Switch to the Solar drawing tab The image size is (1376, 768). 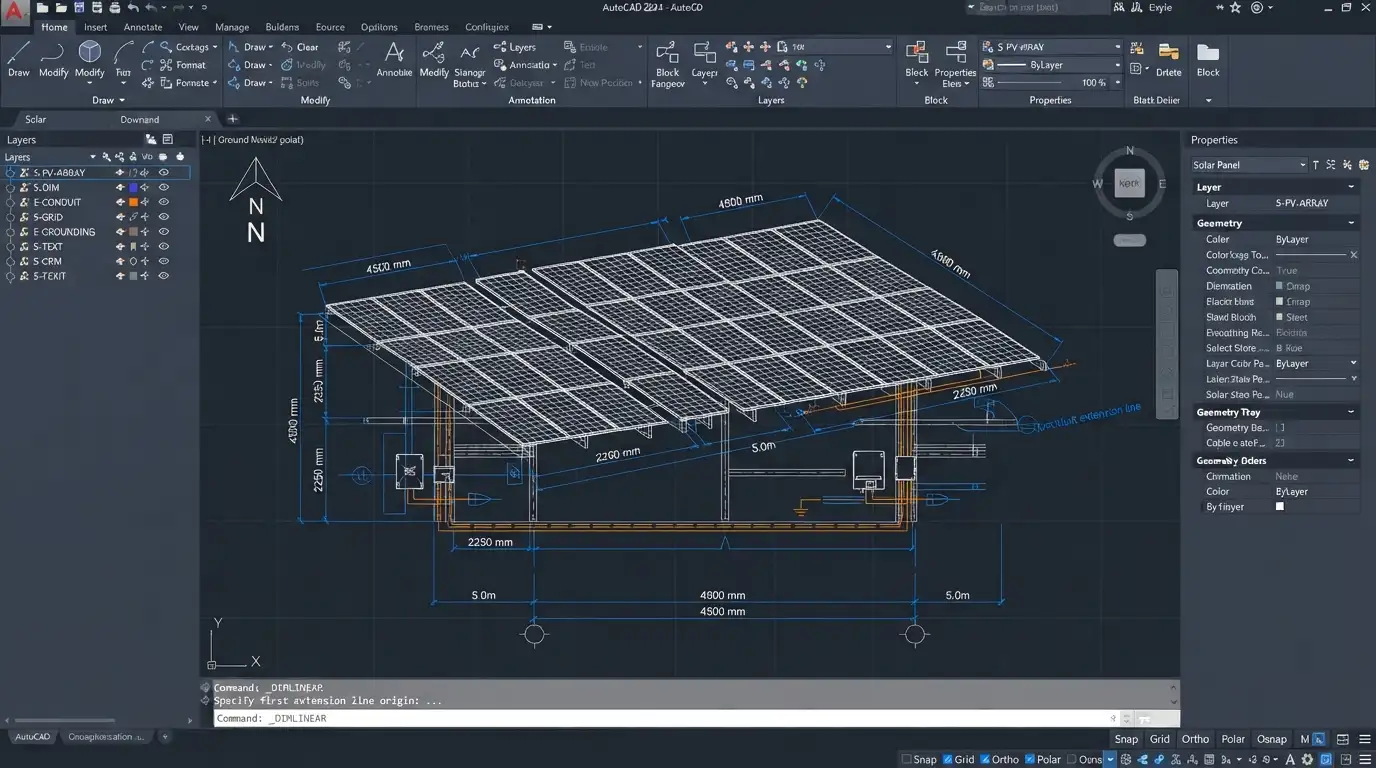coord(36,119)
